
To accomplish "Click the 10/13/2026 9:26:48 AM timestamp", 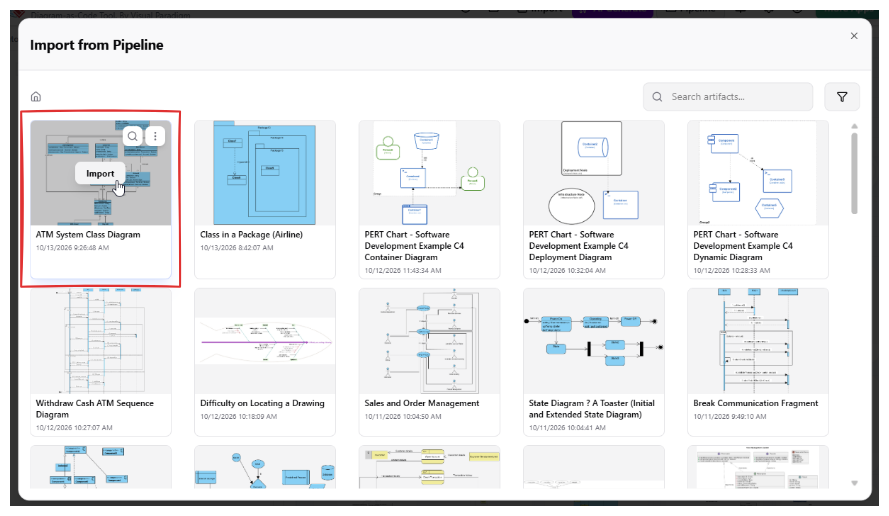I will (73, 248).
